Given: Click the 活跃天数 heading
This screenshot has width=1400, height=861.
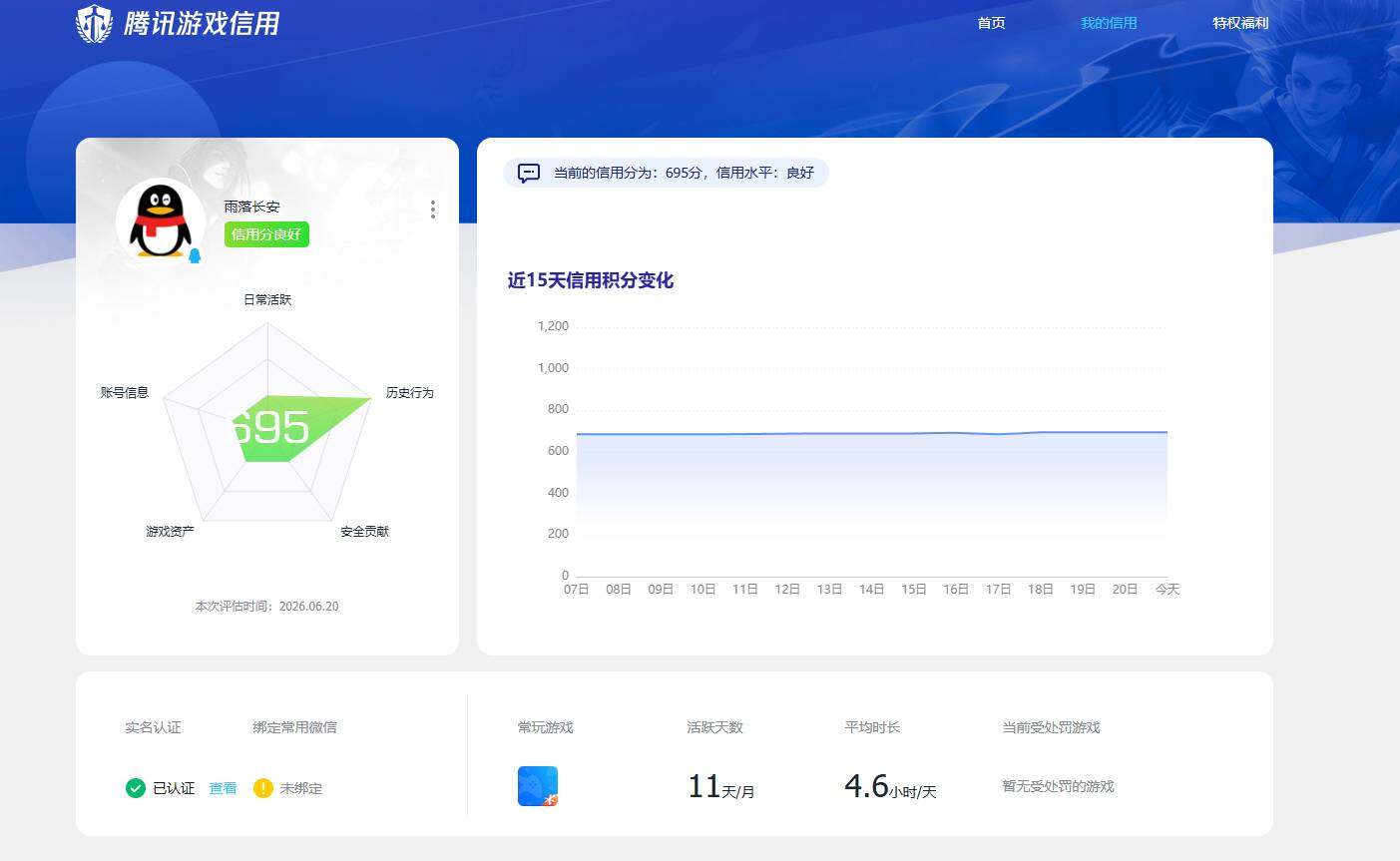Looking at the screenshot, I should click(x=714, y=727).
